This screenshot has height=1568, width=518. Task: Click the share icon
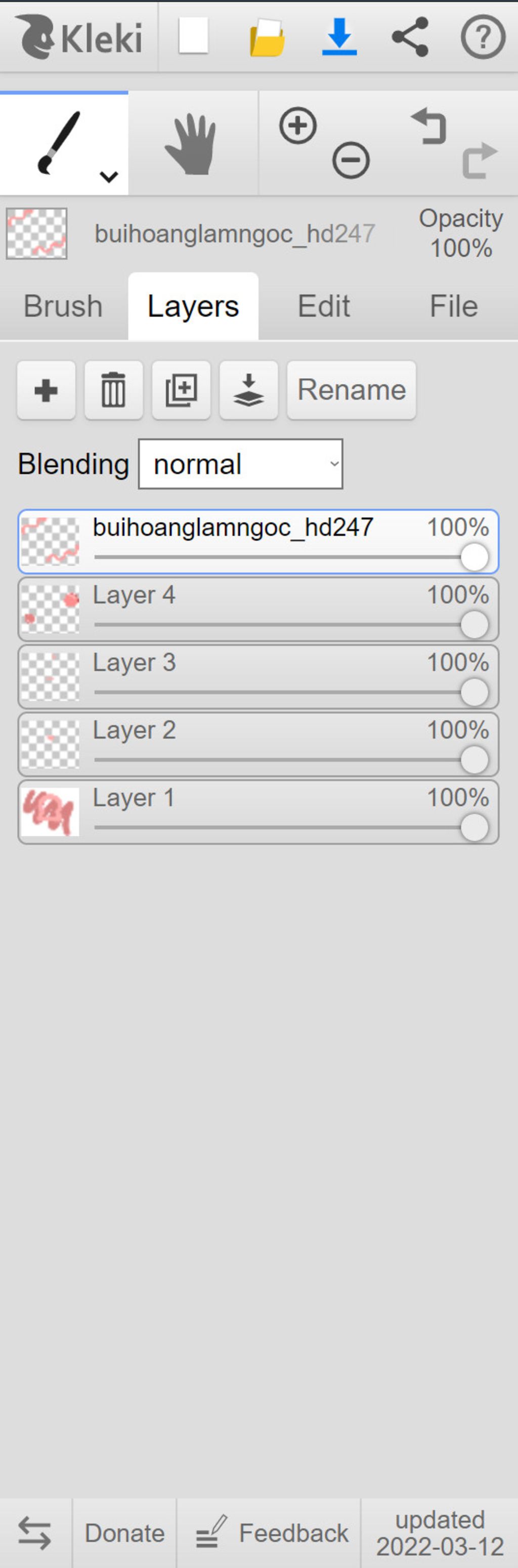click(410, 36)
